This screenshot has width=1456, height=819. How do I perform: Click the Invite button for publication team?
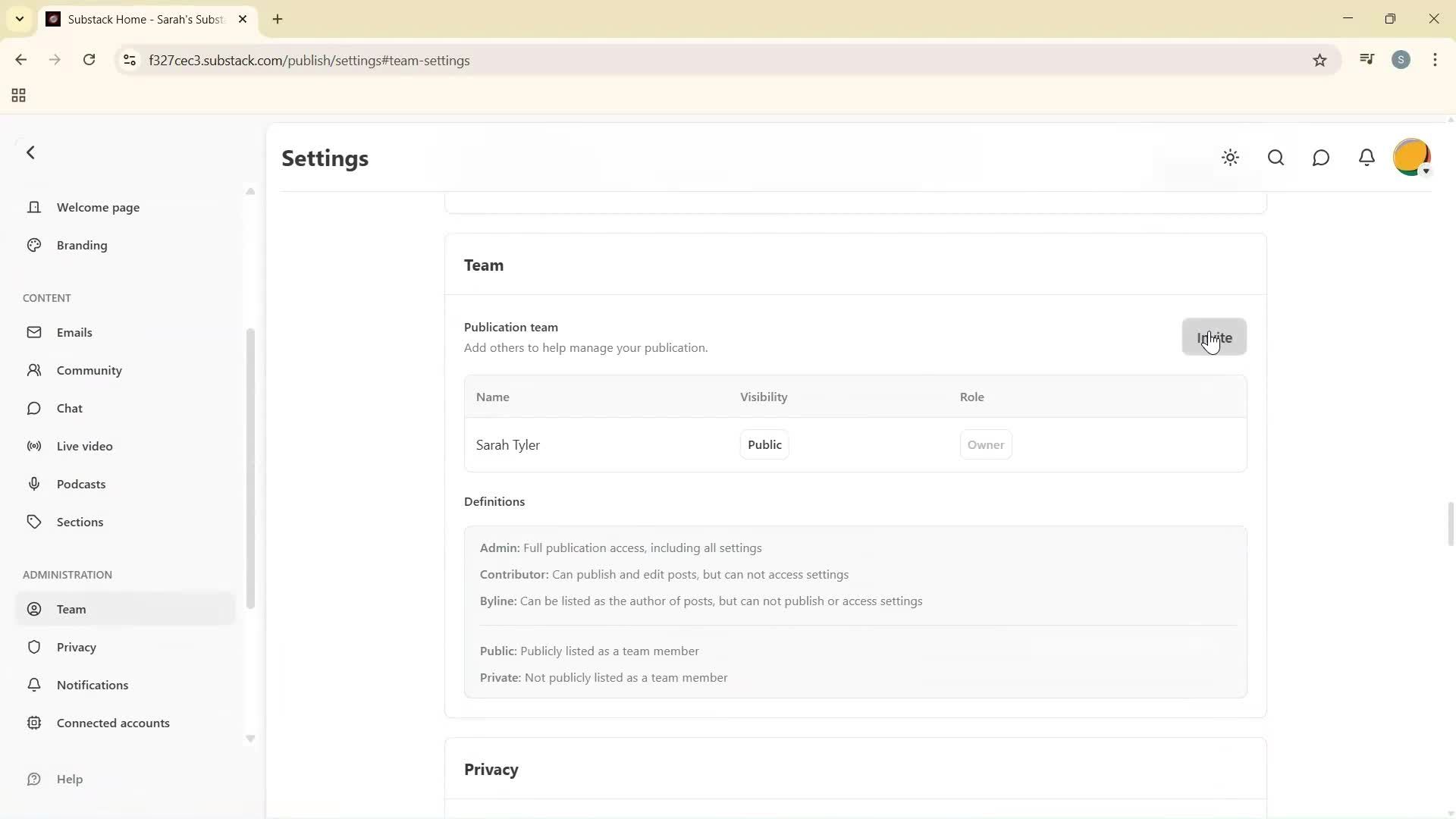(1213, 337)
